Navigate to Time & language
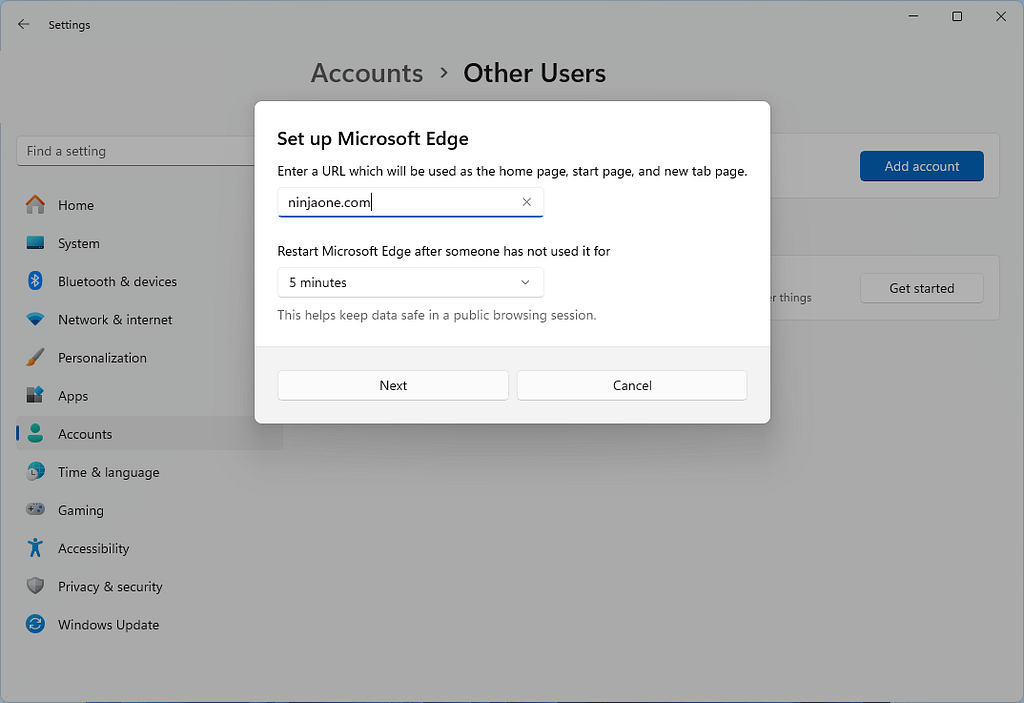Screen dimensions: 1024x703 pyautogui.click(x=110, y=472)
